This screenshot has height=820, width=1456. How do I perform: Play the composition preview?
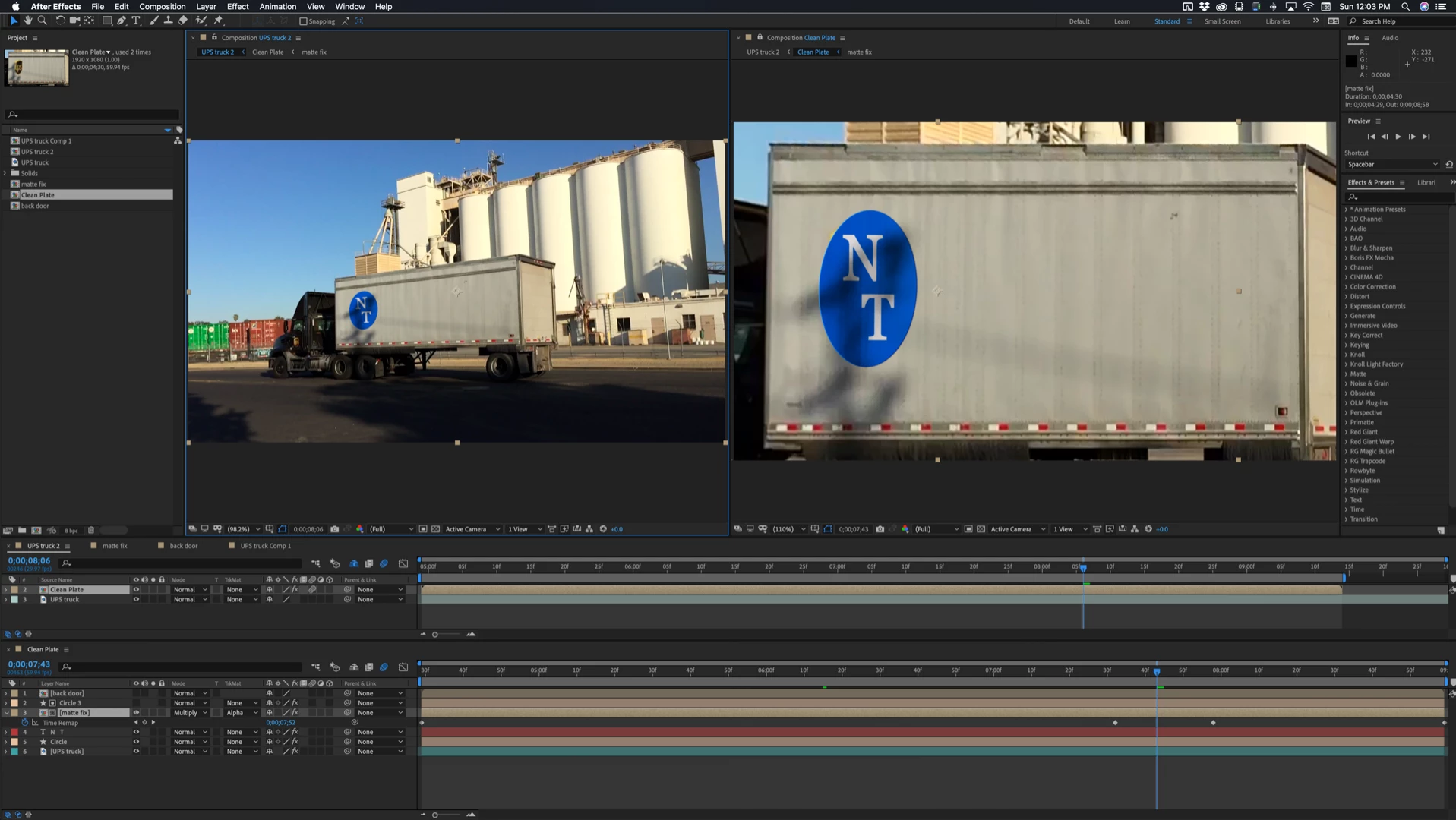pos(1398,137)
